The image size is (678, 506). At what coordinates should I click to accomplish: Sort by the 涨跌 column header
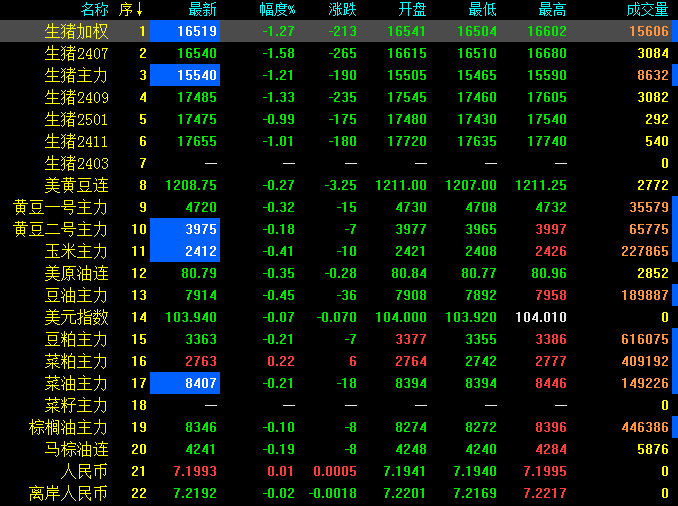coord(342,9)
